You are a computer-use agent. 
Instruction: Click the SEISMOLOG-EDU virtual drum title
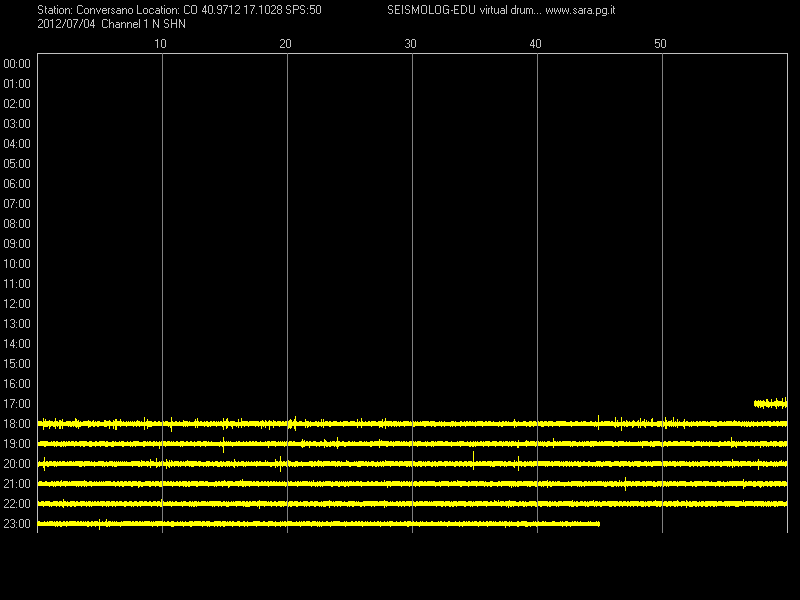[x=464, y=10]
